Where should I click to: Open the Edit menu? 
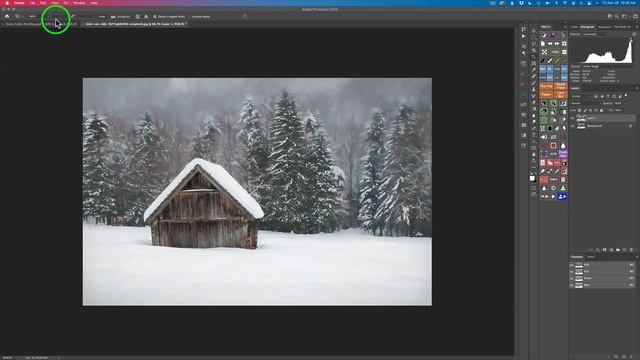coord(43,3)
